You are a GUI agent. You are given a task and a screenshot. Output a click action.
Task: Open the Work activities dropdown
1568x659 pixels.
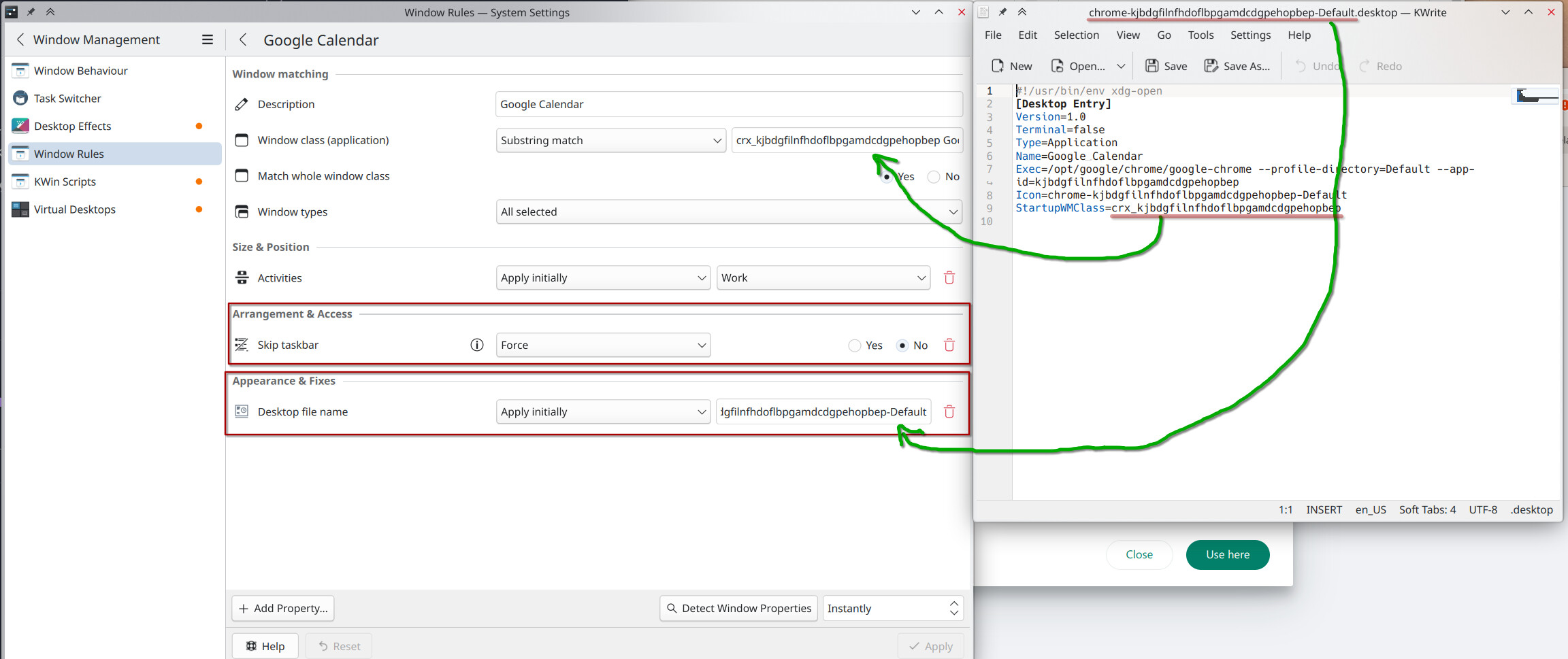point(823,277)
